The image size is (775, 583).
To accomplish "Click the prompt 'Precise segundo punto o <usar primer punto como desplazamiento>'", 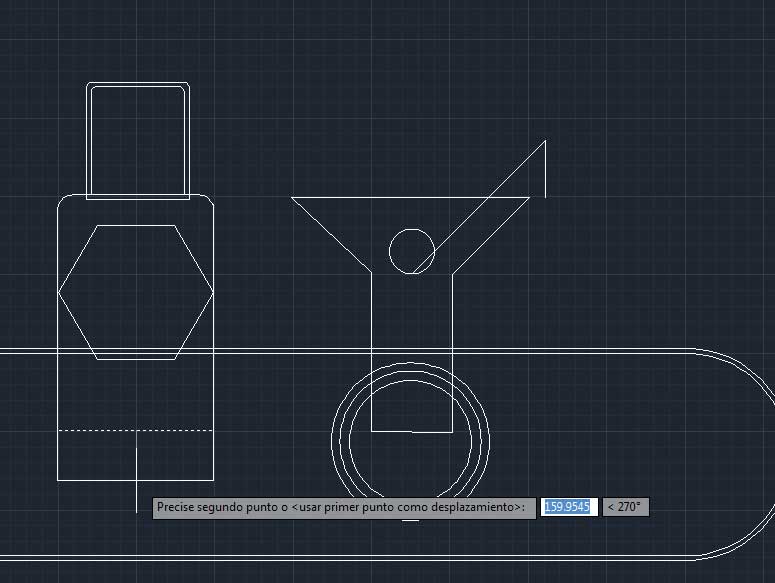I will 344,508.
